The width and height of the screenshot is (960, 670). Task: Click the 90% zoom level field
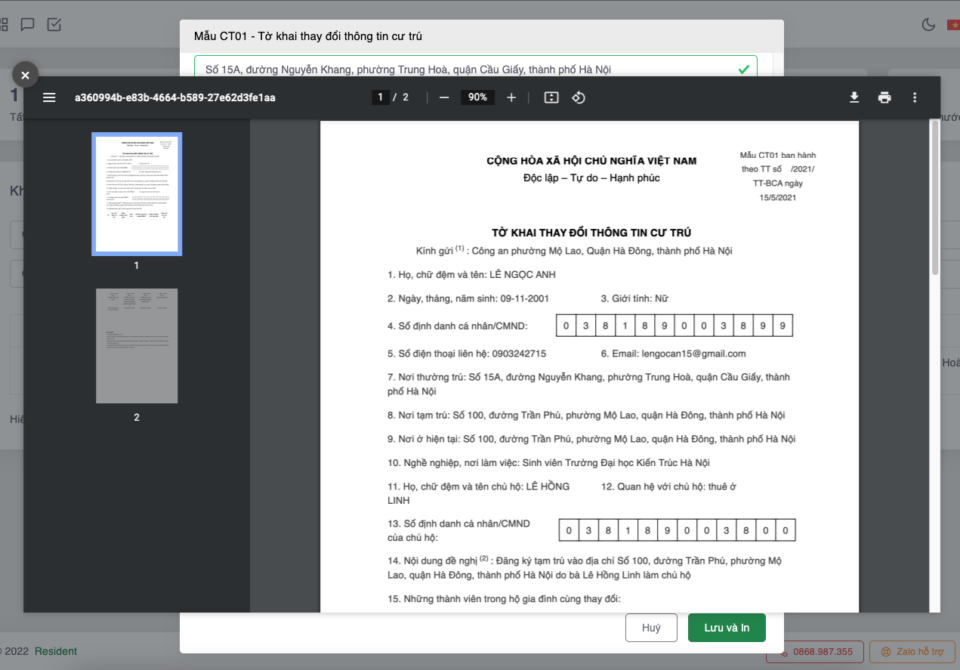point(477,97)
